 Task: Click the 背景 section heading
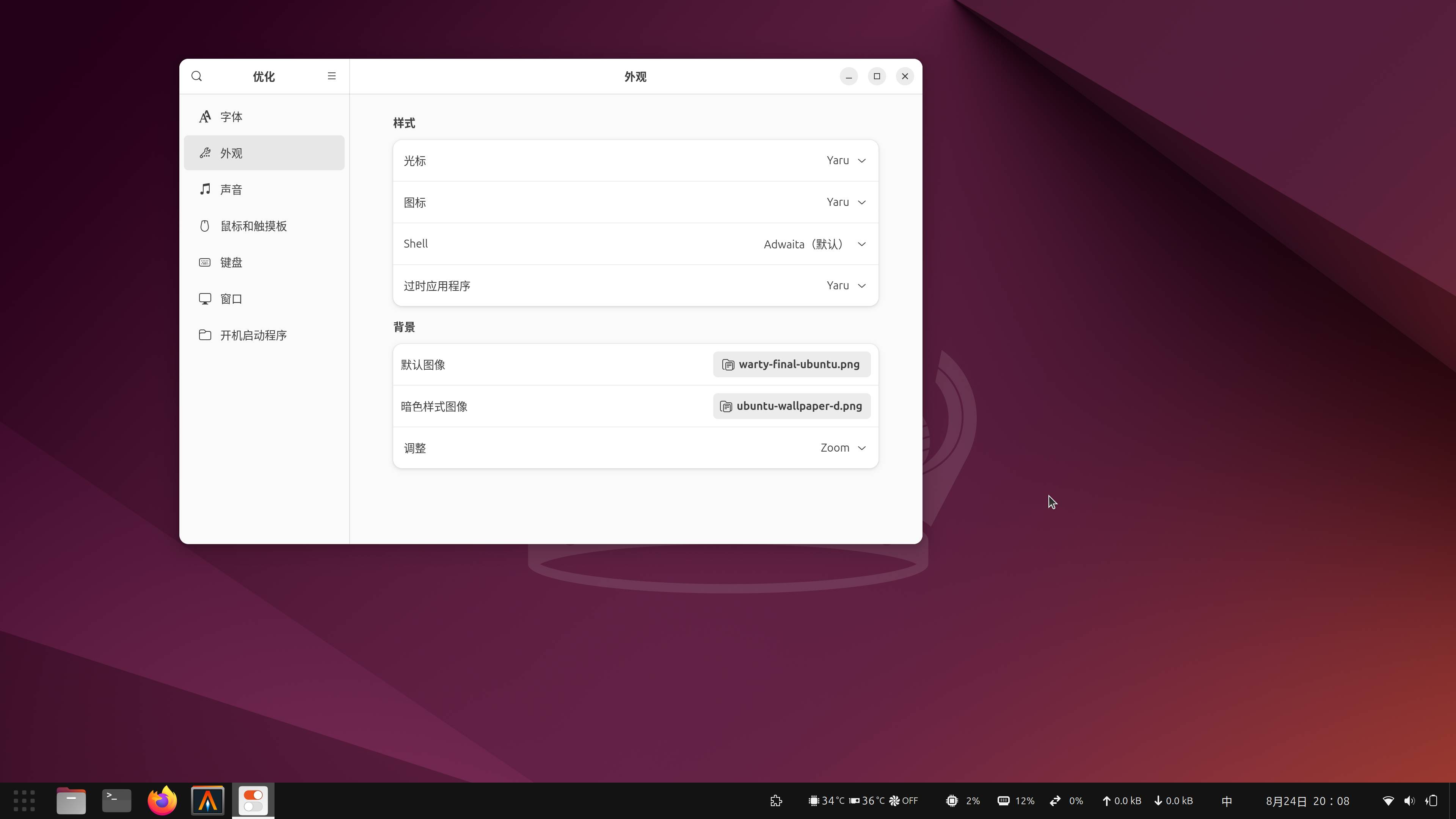[404, 327]
